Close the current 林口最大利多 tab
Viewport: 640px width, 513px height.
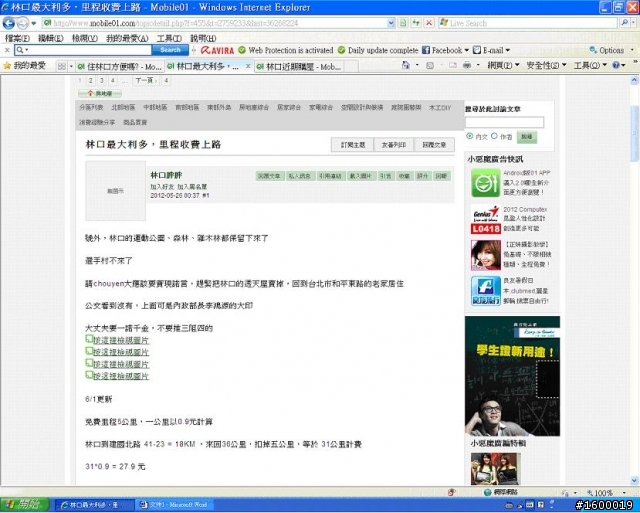pos(248,66)
